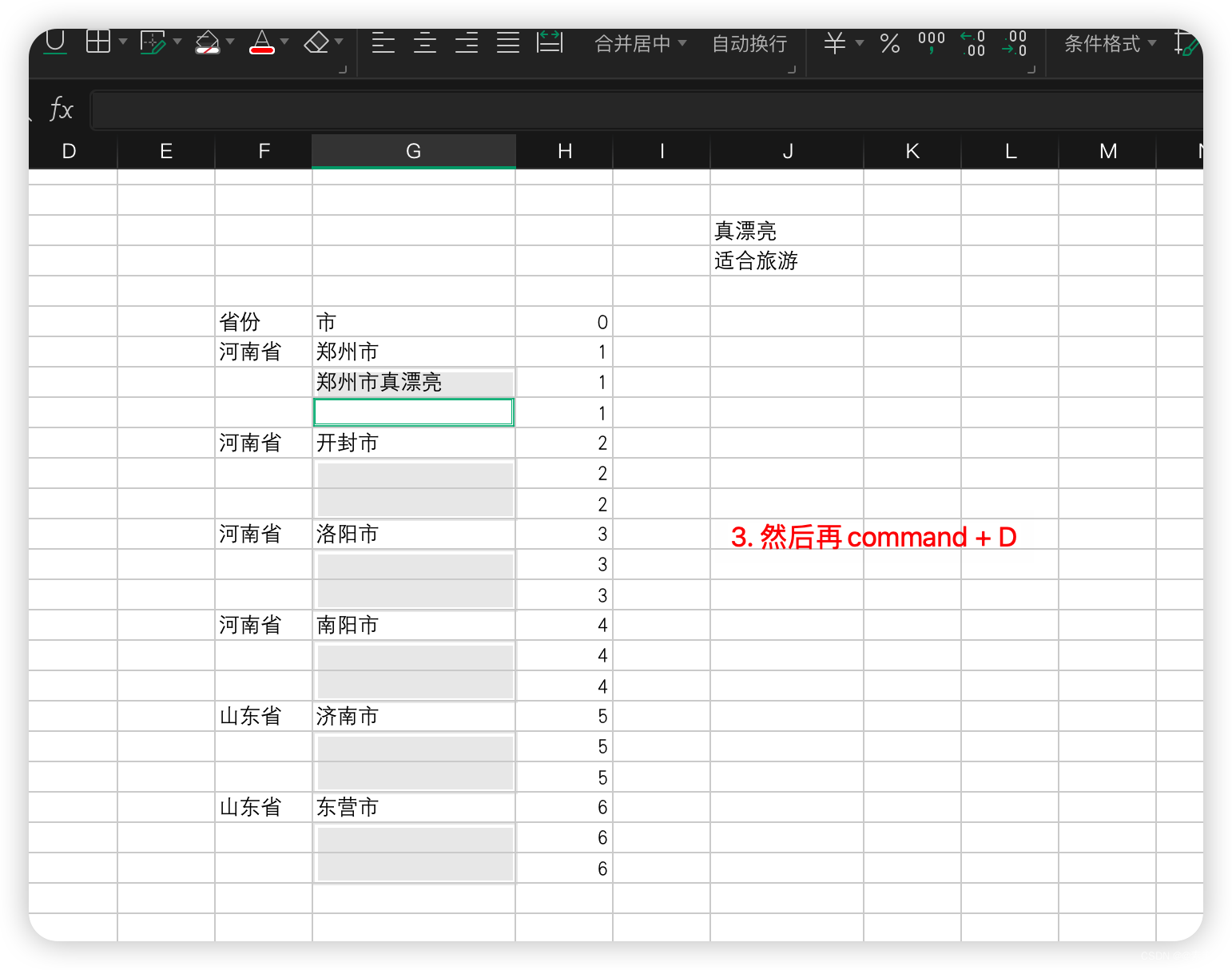This screenshot has width=1232, height=970.
Task: Toggle underline formatting
Action: pos(55,41)
